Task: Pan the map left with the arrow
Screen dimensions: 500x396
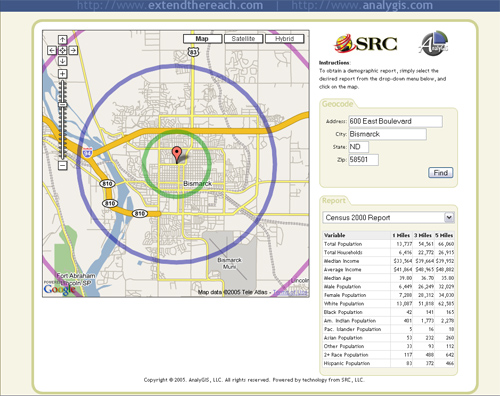Action: (52, 50)
